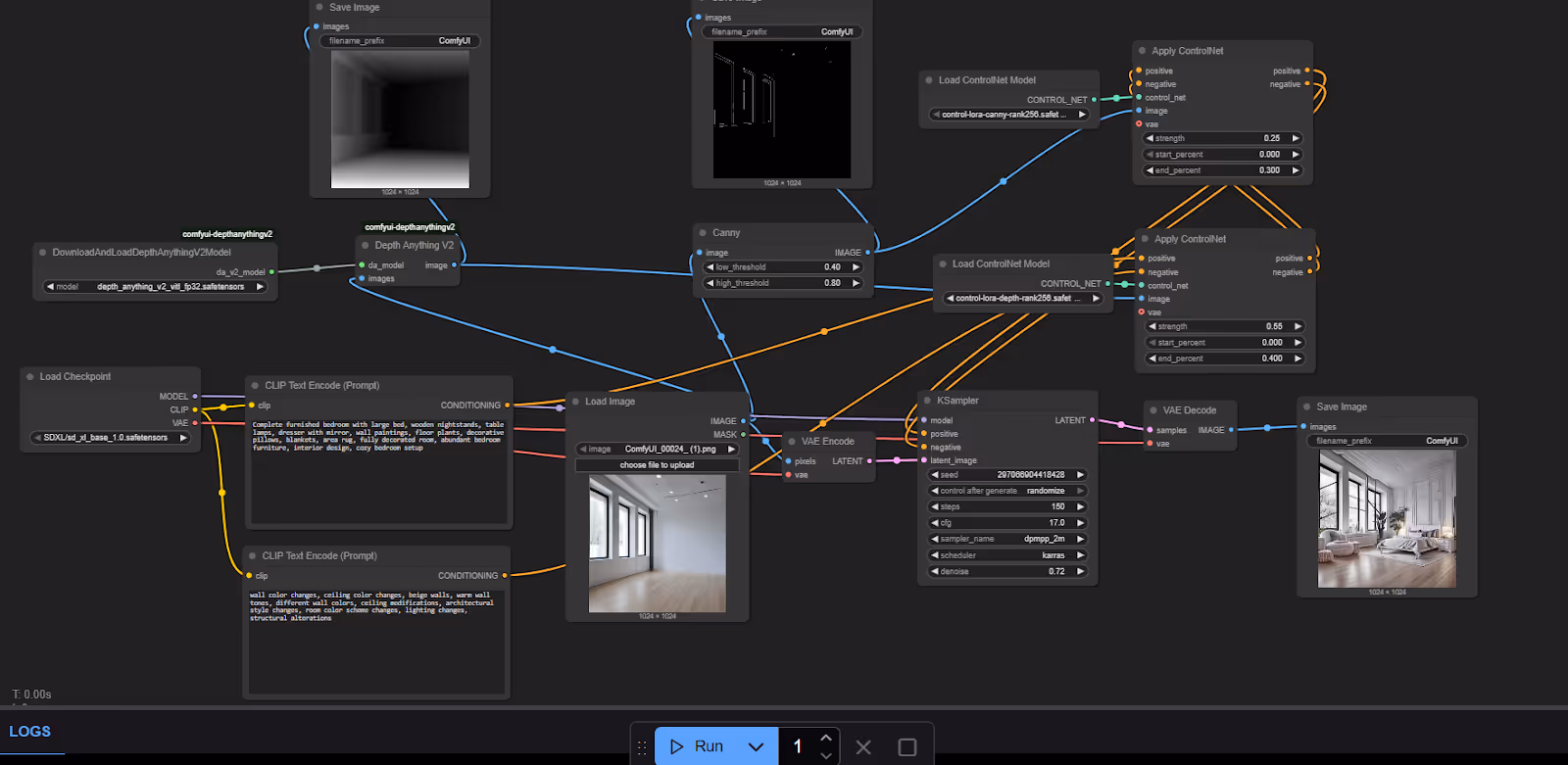
Task: Increase Canny low_threshold with the right arrow
Action: 856,267
